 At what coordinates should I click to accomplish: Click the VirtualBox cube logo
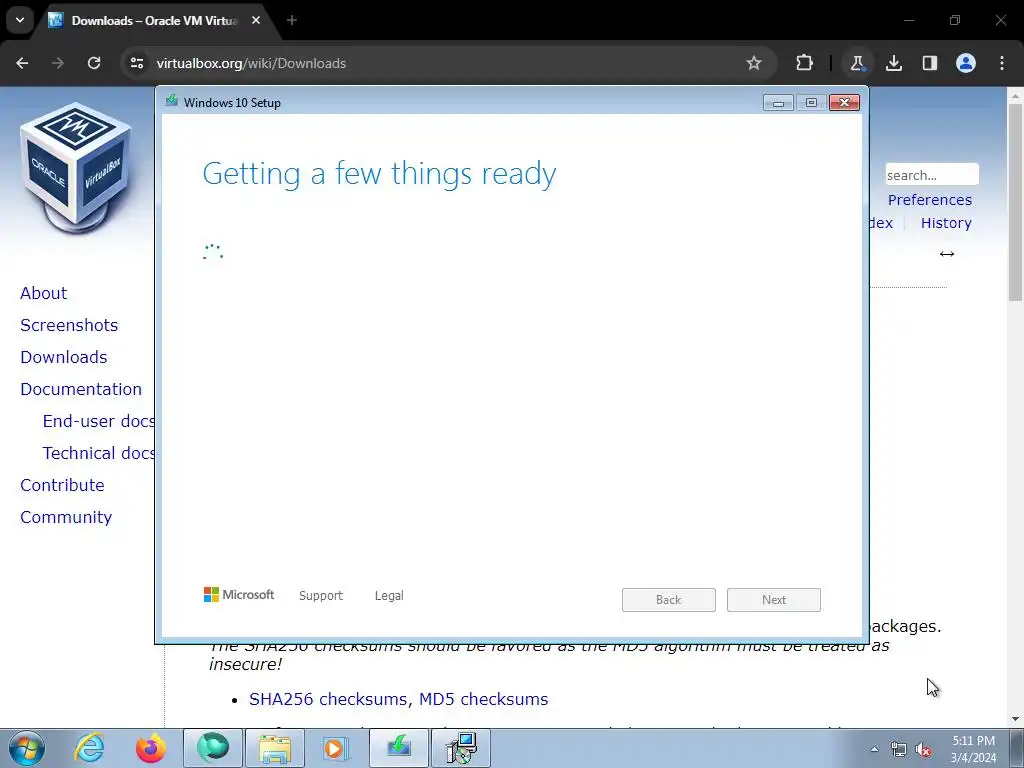77,167
